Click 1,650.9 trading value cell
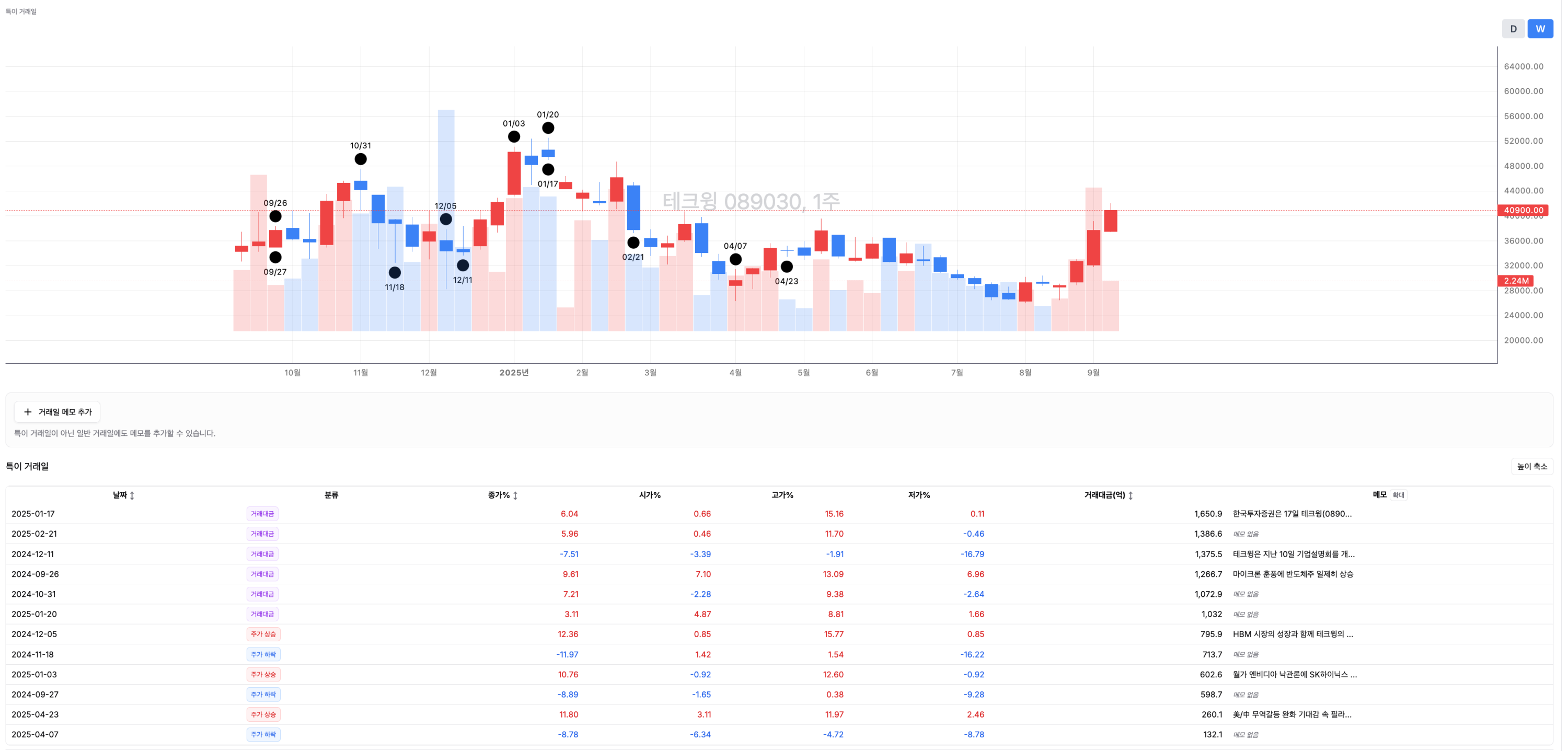Screen dimensions: 1568x751 1208,514
